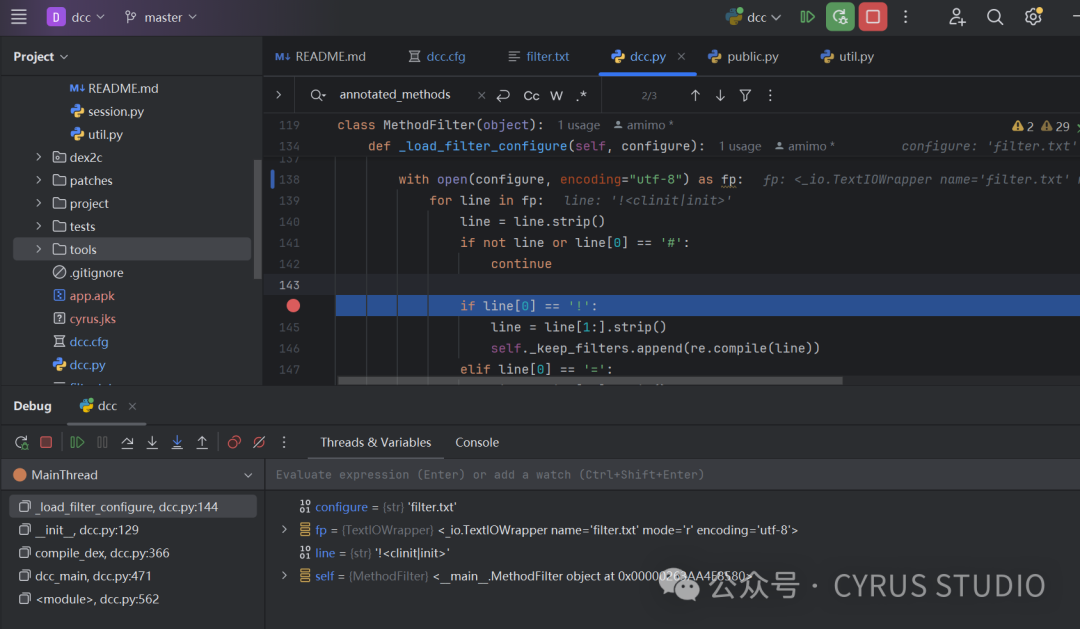Image resolution: width=1080 pixels, height=629 pixels.
Task: Click Step Into debug icon
Action: pyautogui.click(x=152, y=442)
